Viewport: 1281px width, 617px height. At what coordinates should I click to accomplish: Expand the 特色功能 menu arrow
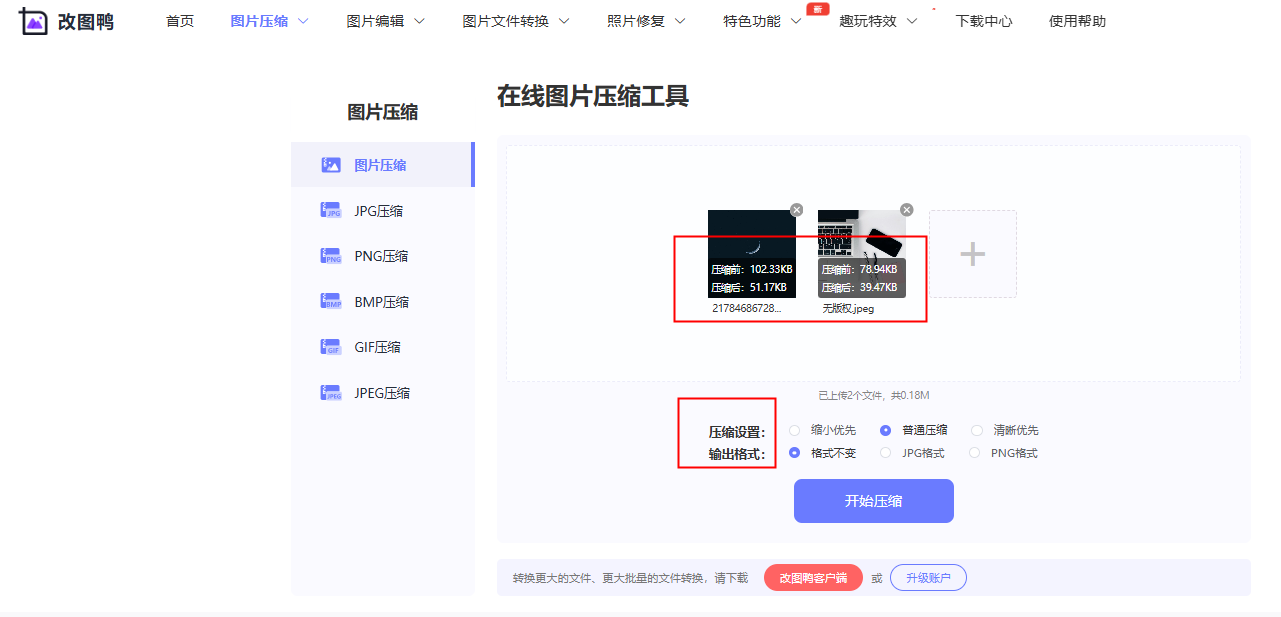(x=796, y=21)
